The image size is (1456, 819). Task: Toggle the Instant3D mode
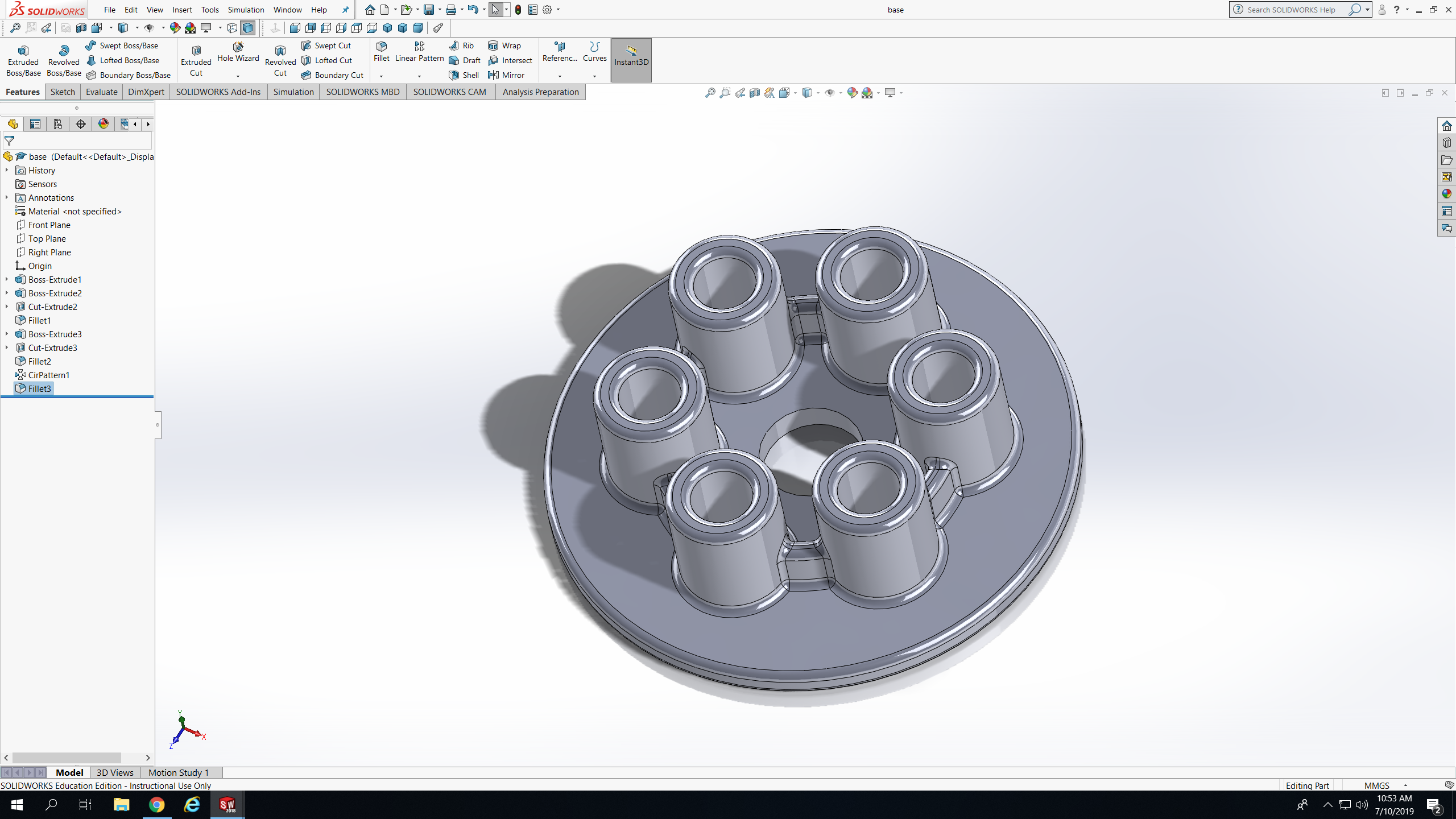click(631, 60)
